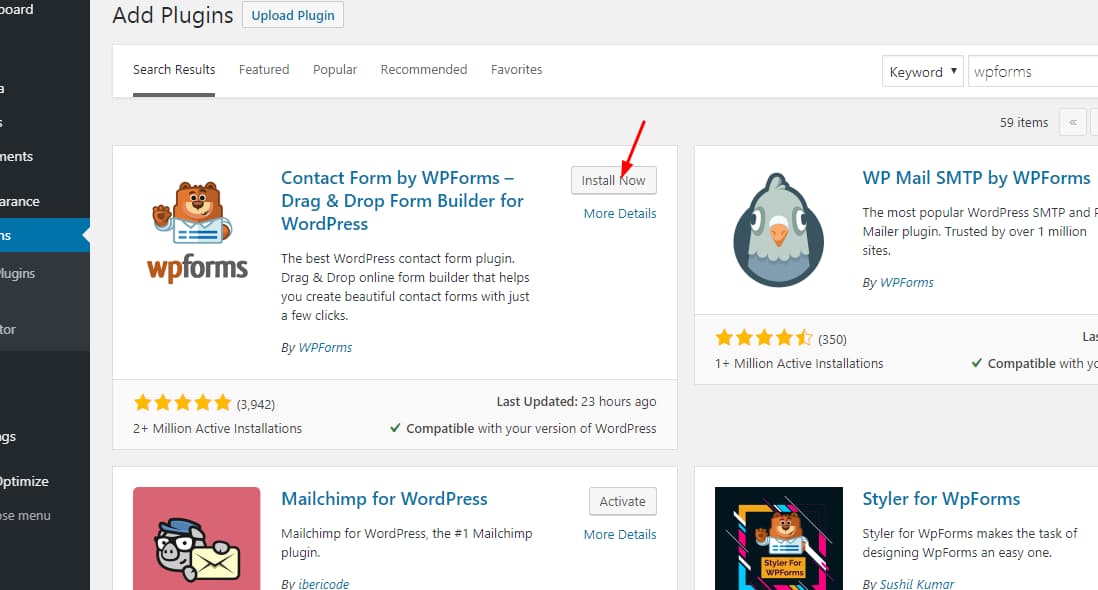Go to previous page with double-arrow button
The image size is (1098, 590).
(x=1073, y=122)
